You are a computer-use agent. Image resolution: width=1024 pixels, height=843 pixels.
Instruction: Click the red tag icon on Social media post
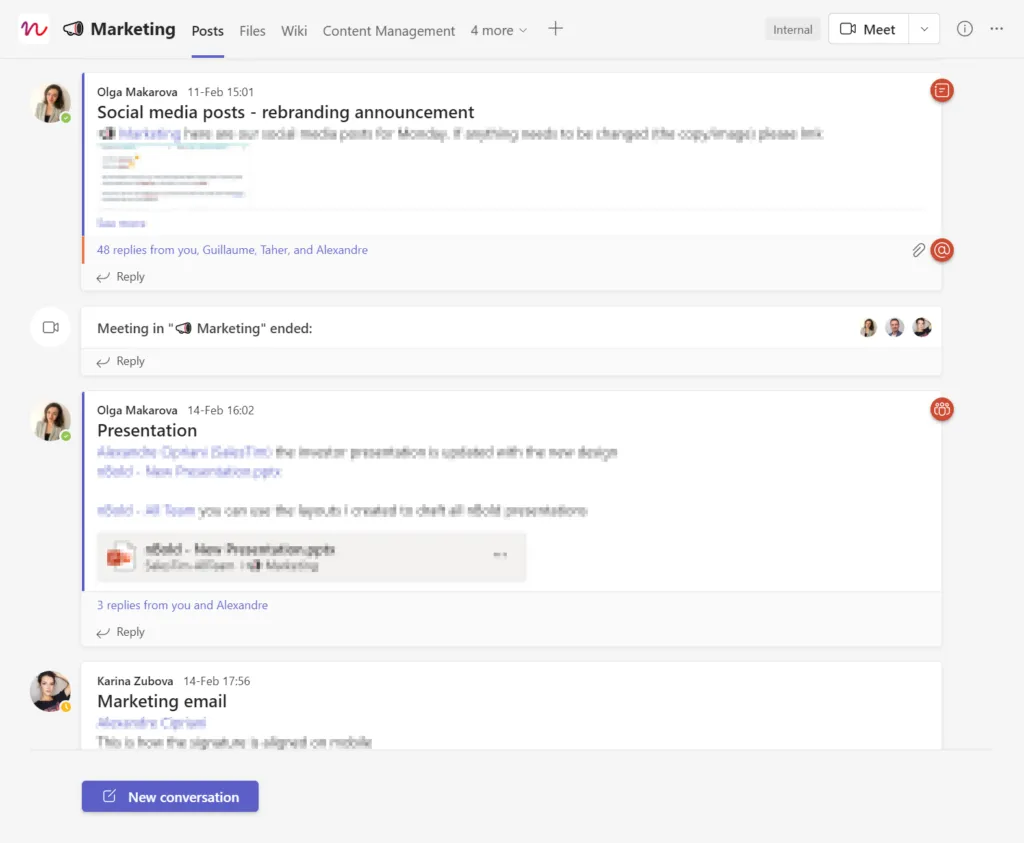pos(942,90)
